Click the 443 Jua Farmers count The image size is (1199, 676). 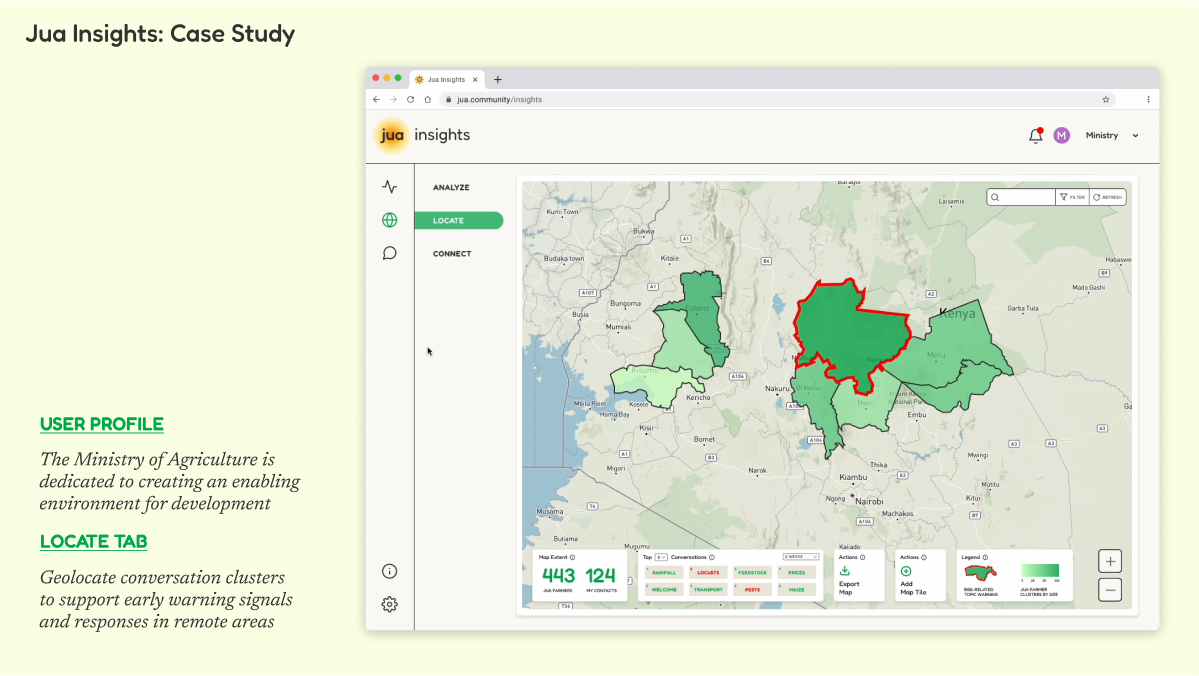(558, 576)
